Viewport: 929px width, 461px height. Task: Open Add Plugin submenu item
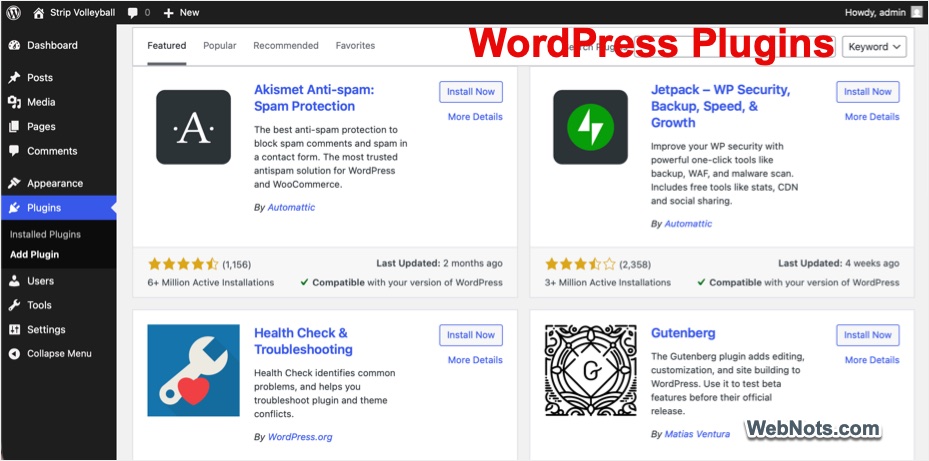(34, 255)
